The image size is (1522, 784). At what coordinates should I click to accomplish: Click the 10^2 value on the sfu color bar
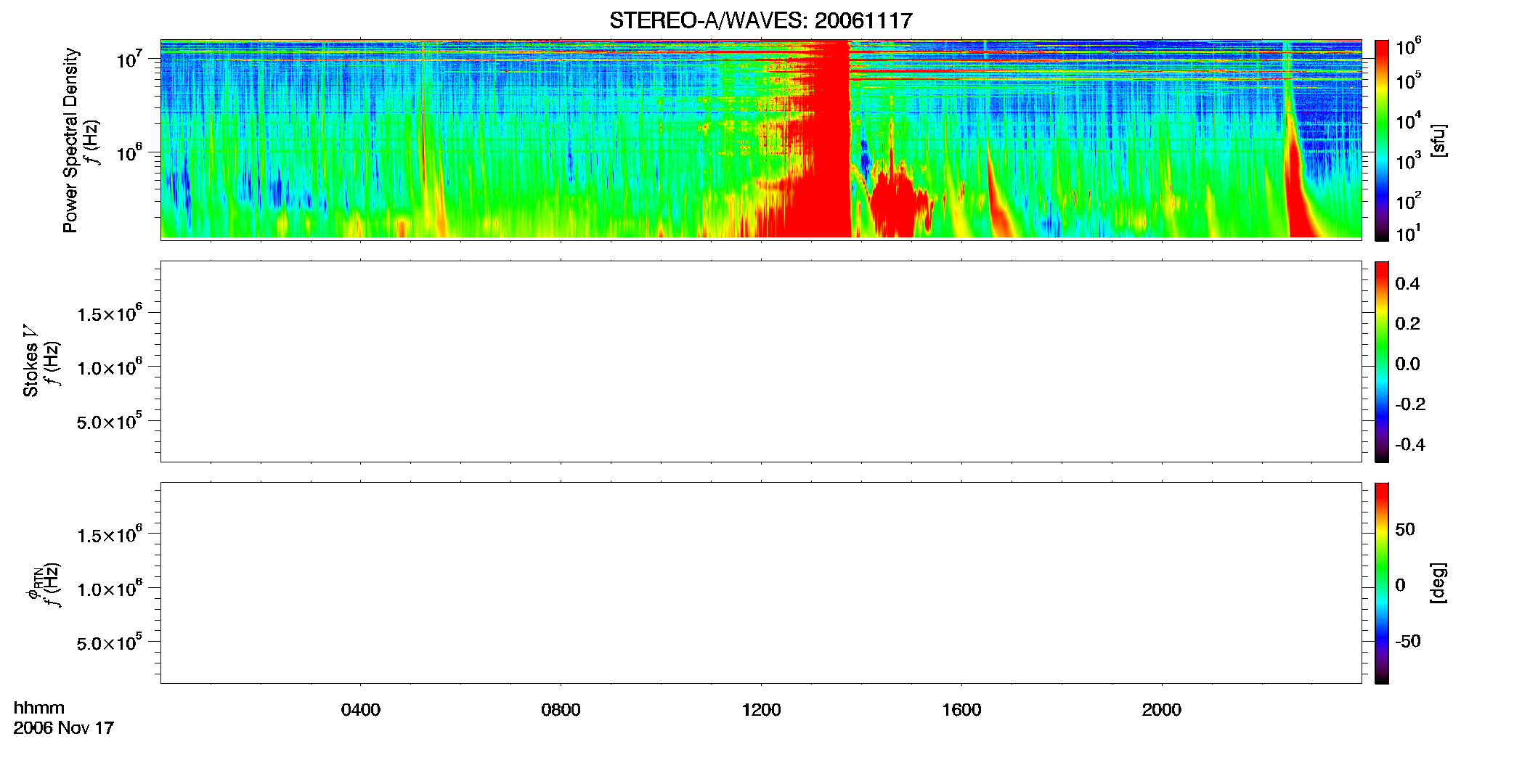click(1408, 200)
